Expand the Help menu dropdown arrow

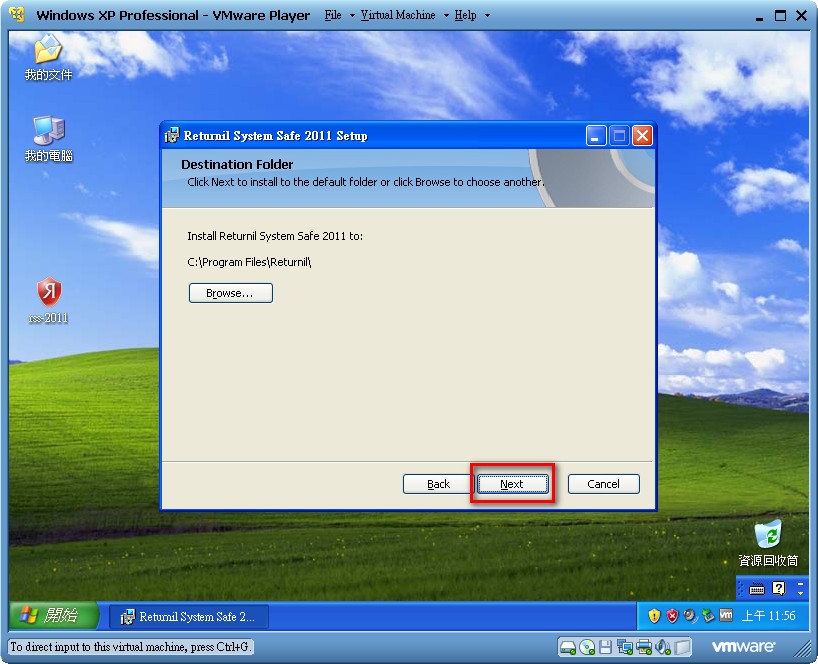[x=487, y=16]
